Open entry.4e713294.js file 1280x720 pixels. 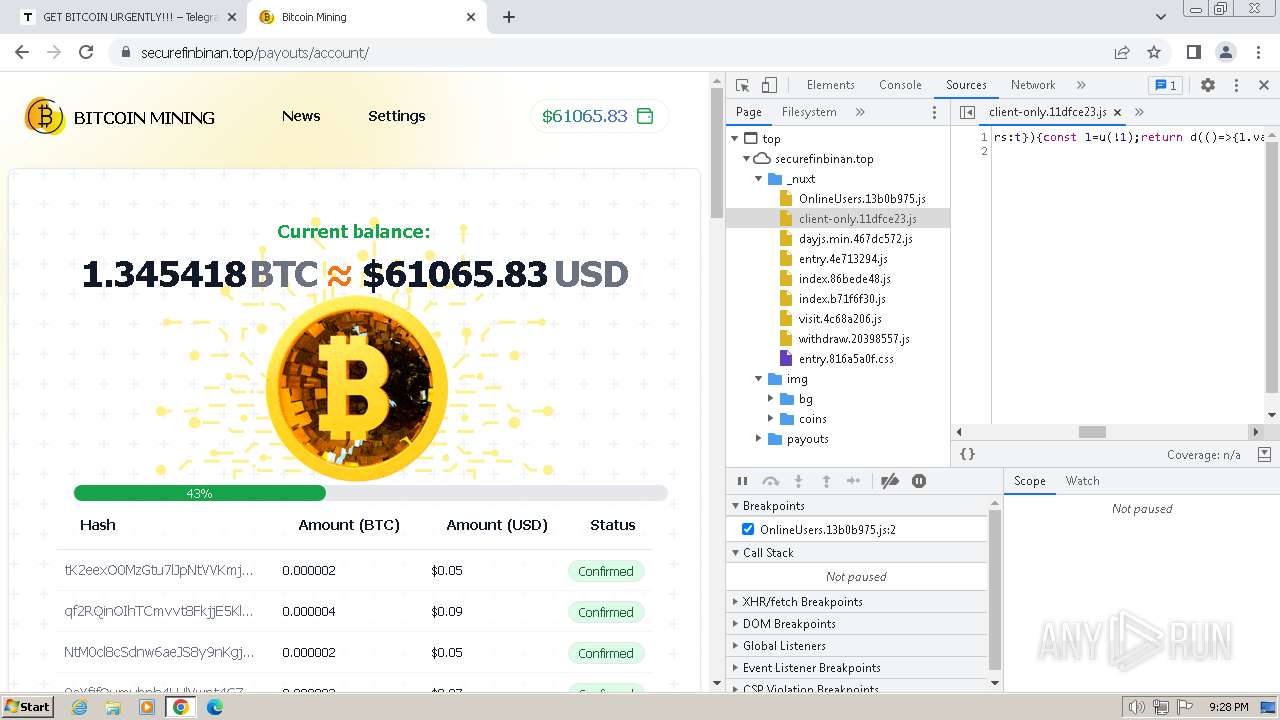point(843,259)
